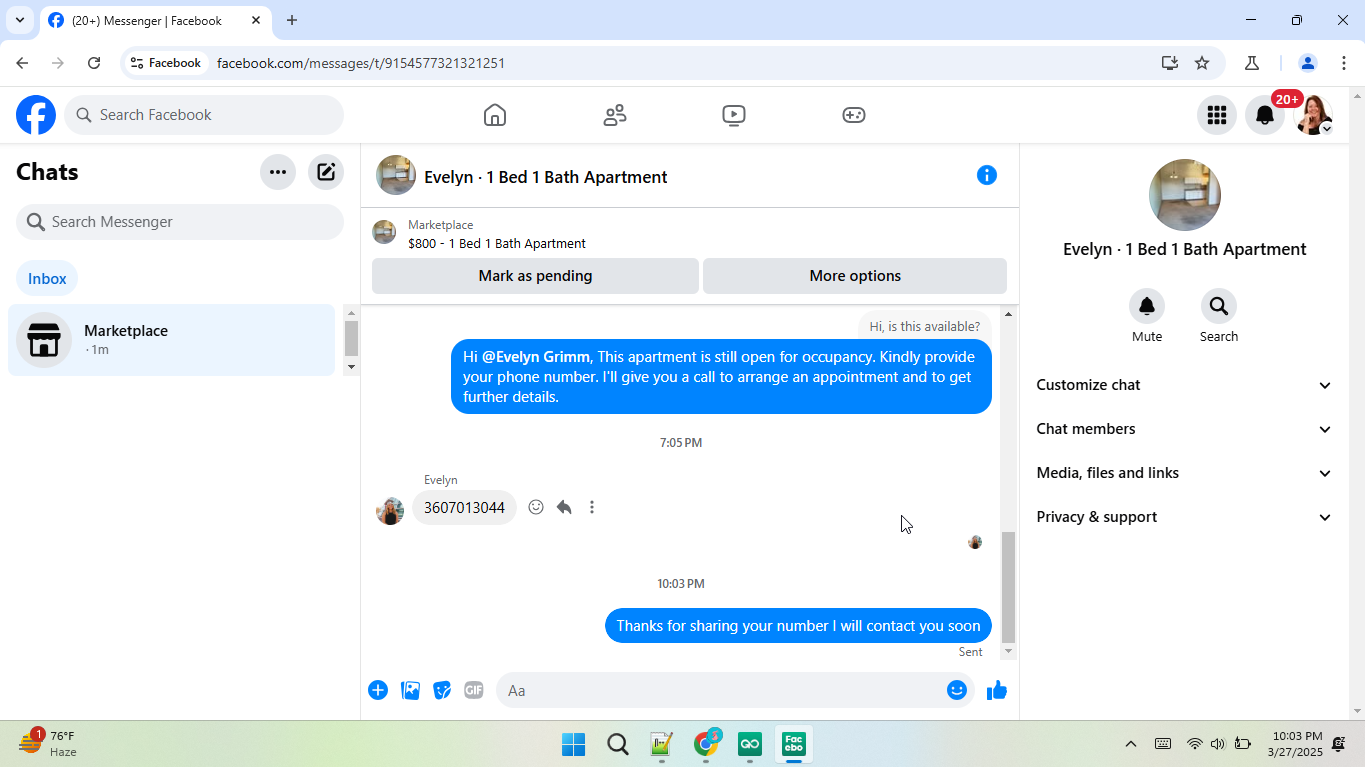
Task: Go to the Home feed icon
Action: (x=495, y=115)
